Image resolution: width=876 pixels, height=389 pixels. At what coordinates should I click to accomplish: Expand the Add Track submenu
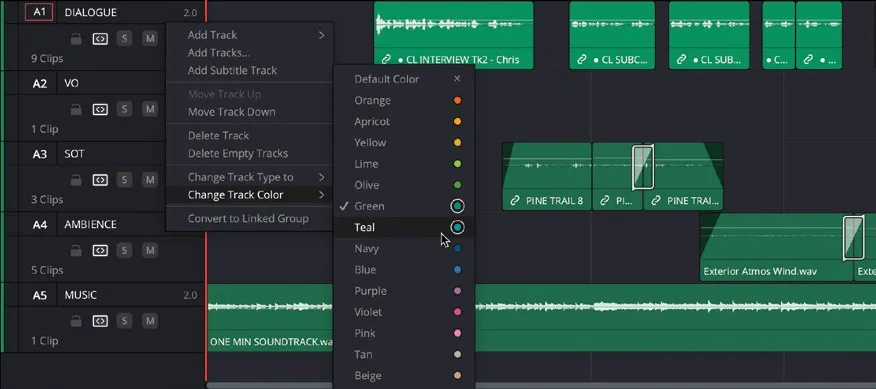pos(250,35)
